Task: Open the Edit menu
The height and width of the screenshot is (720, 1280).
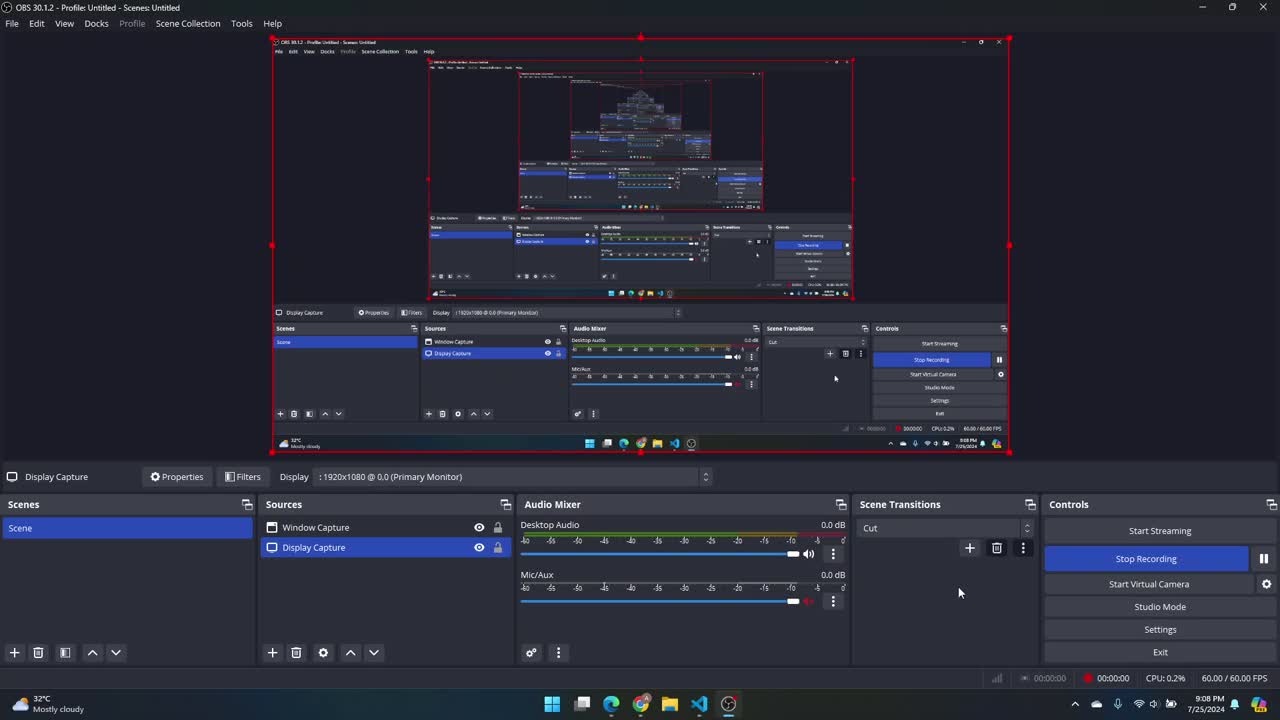Action: (37, 23)
